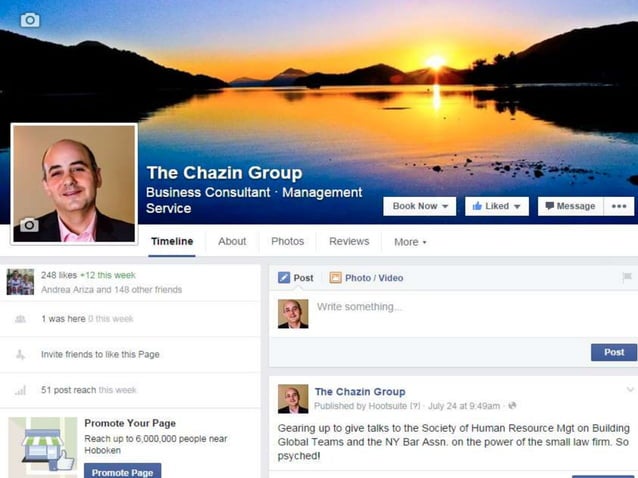Open the Reviews tab
This screenshot has height=478, width=638.
click(x=349, y=242)
